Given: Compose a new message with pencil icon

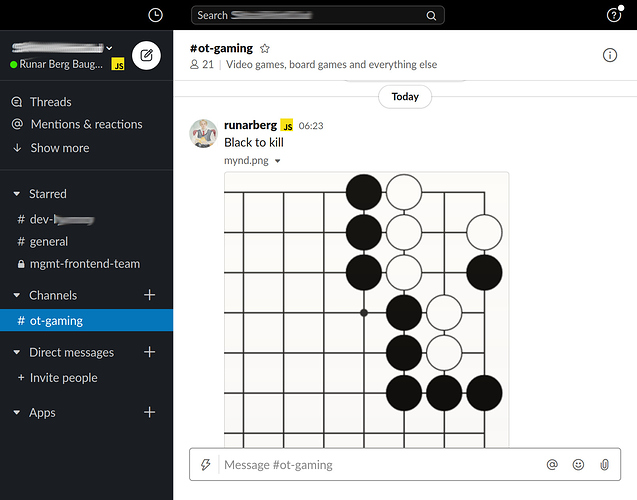Looking at the screenshot, I should (146, 55).
